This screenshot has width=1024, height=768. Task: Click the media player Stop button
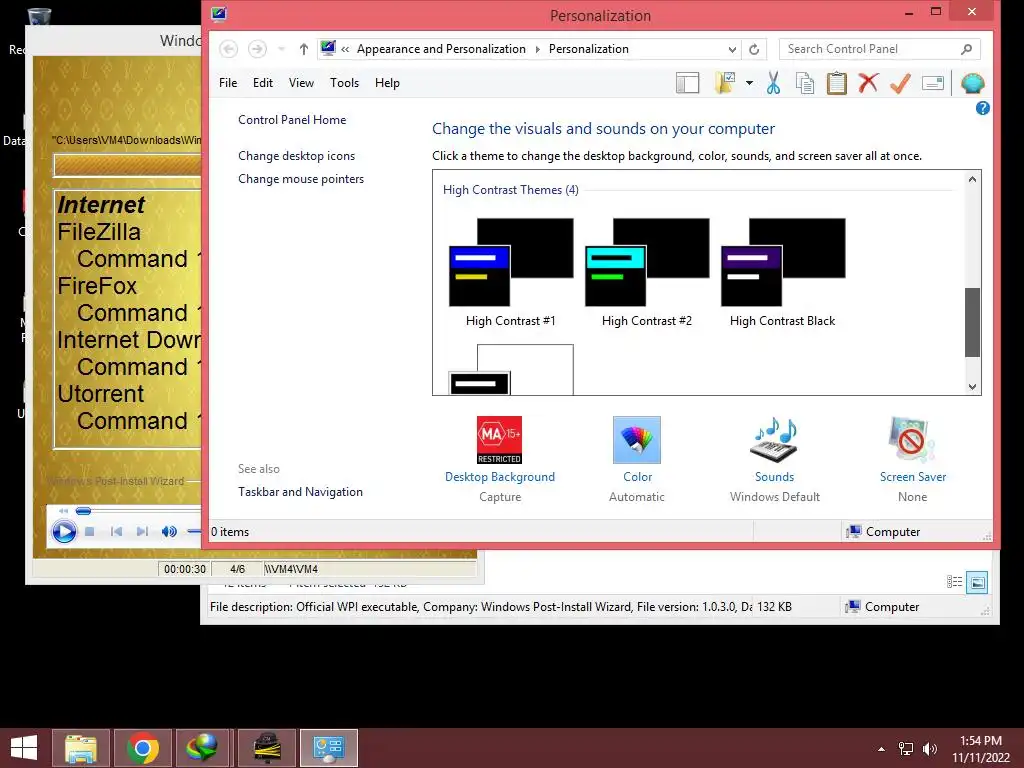[x=90, y=532]
